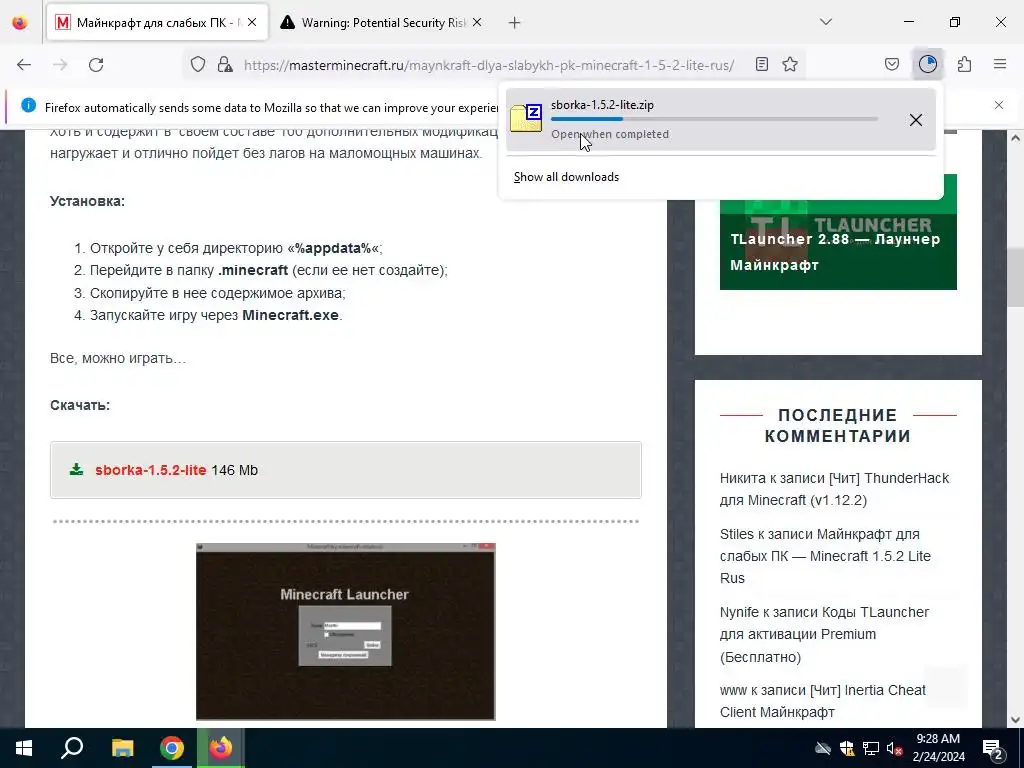Open the notification center icon
1024x768 pixels.
pyautogui.click(x=993, y=748)
